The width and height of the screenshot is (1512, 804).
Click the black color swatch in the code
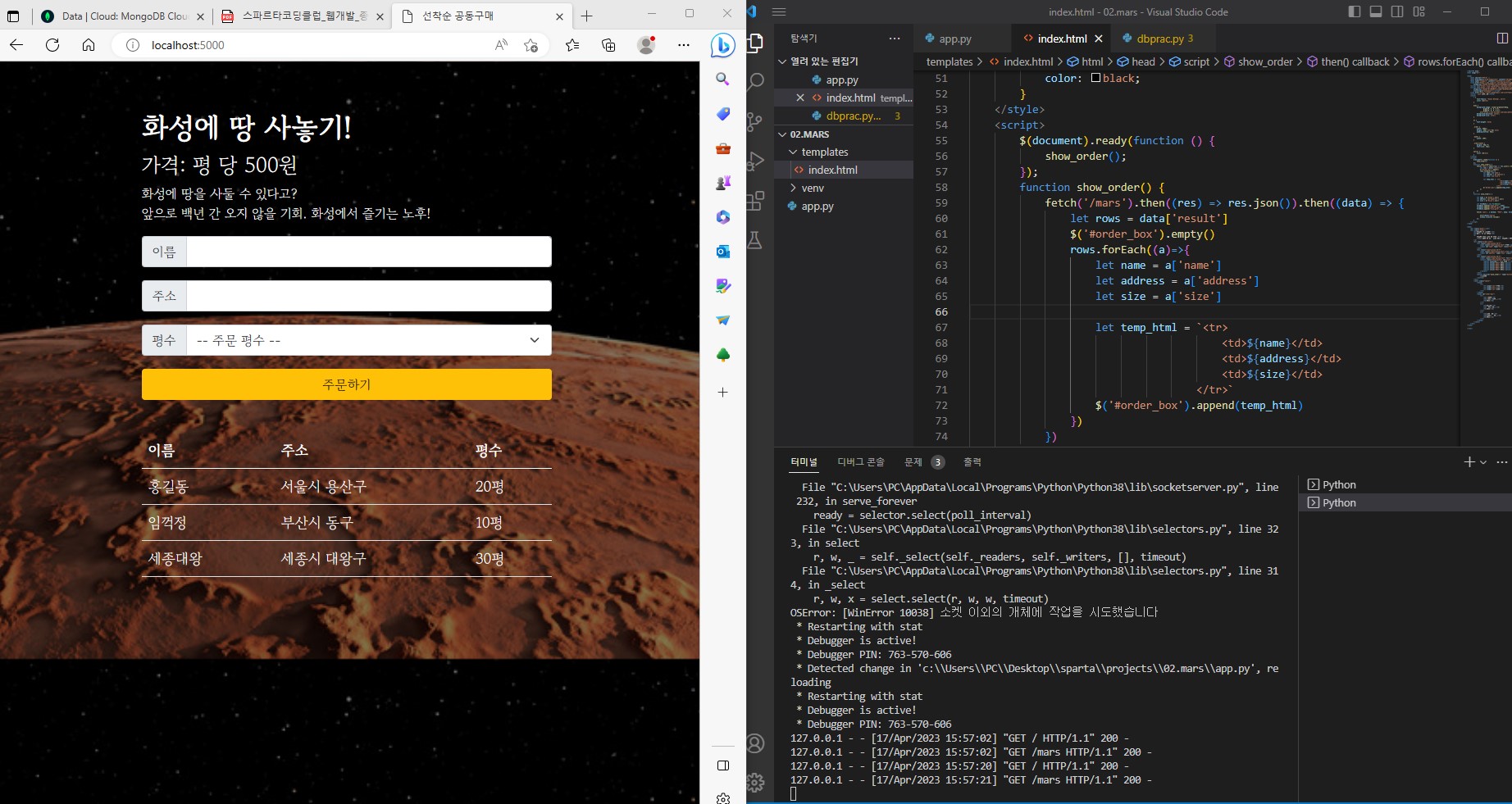point(1095,79)
